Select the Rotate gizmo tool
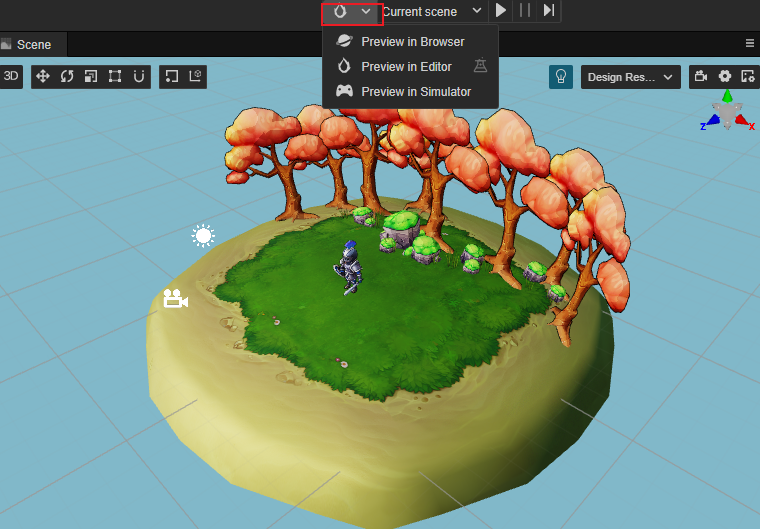This screenshot has height=529, width=760. 67,76
